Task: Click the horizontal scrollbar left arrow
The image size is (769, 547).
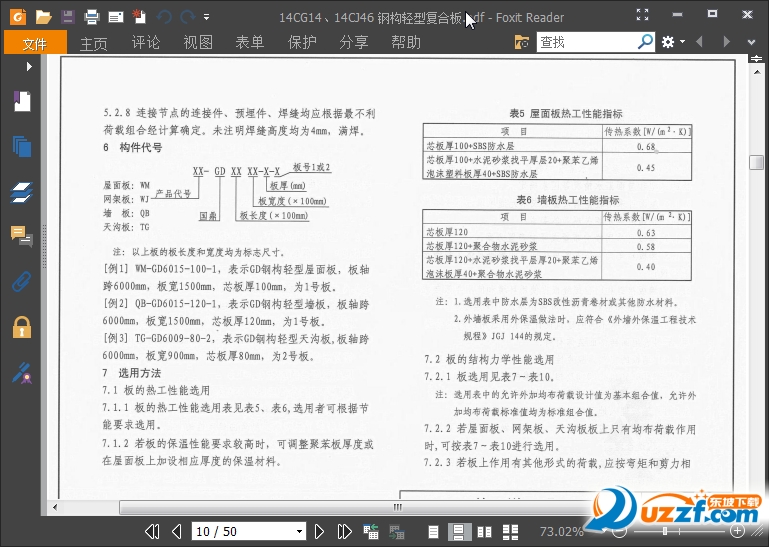Action: tap(55, 507)
